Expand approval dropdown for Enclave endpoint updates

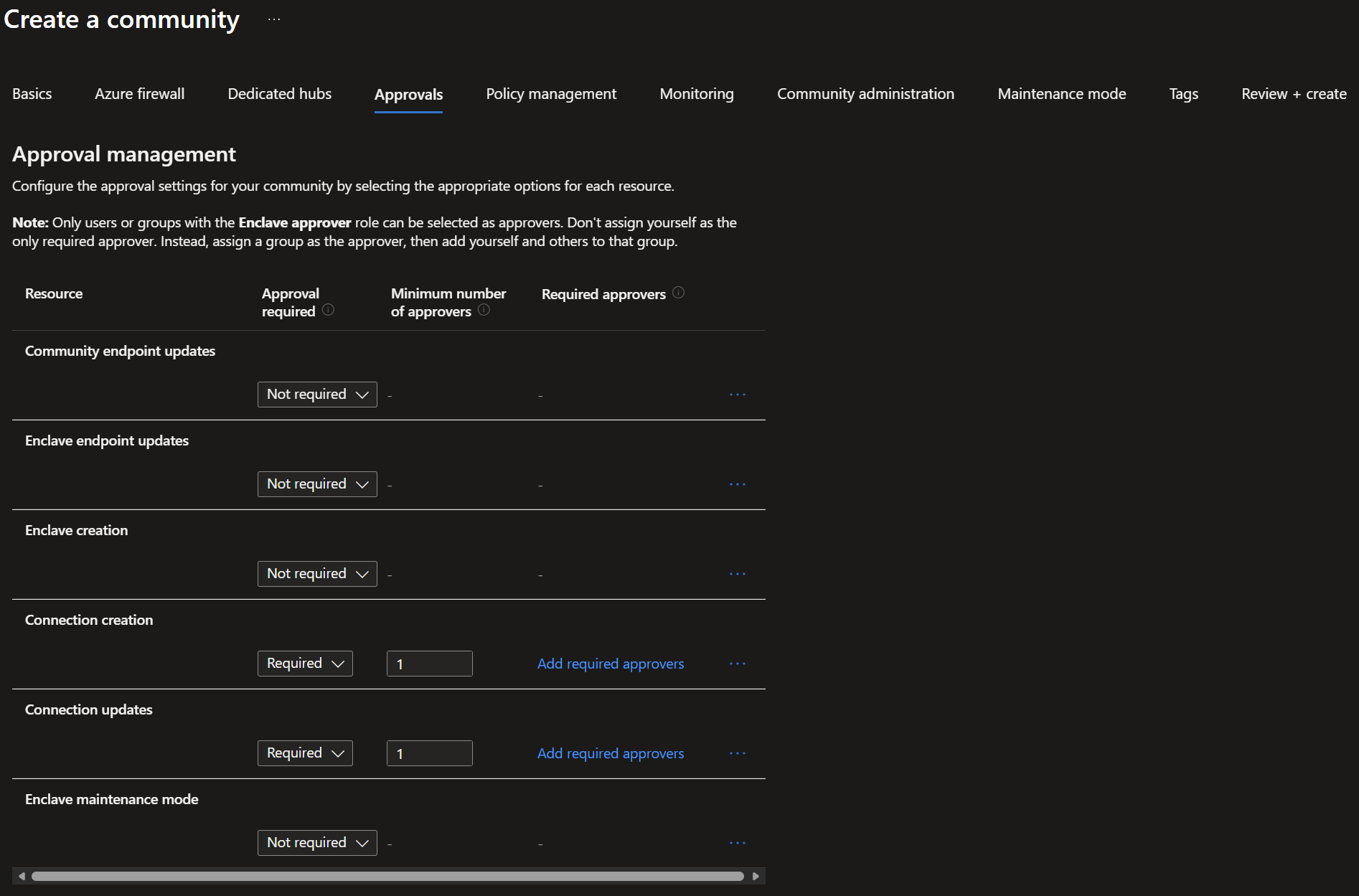click(317, 484)
